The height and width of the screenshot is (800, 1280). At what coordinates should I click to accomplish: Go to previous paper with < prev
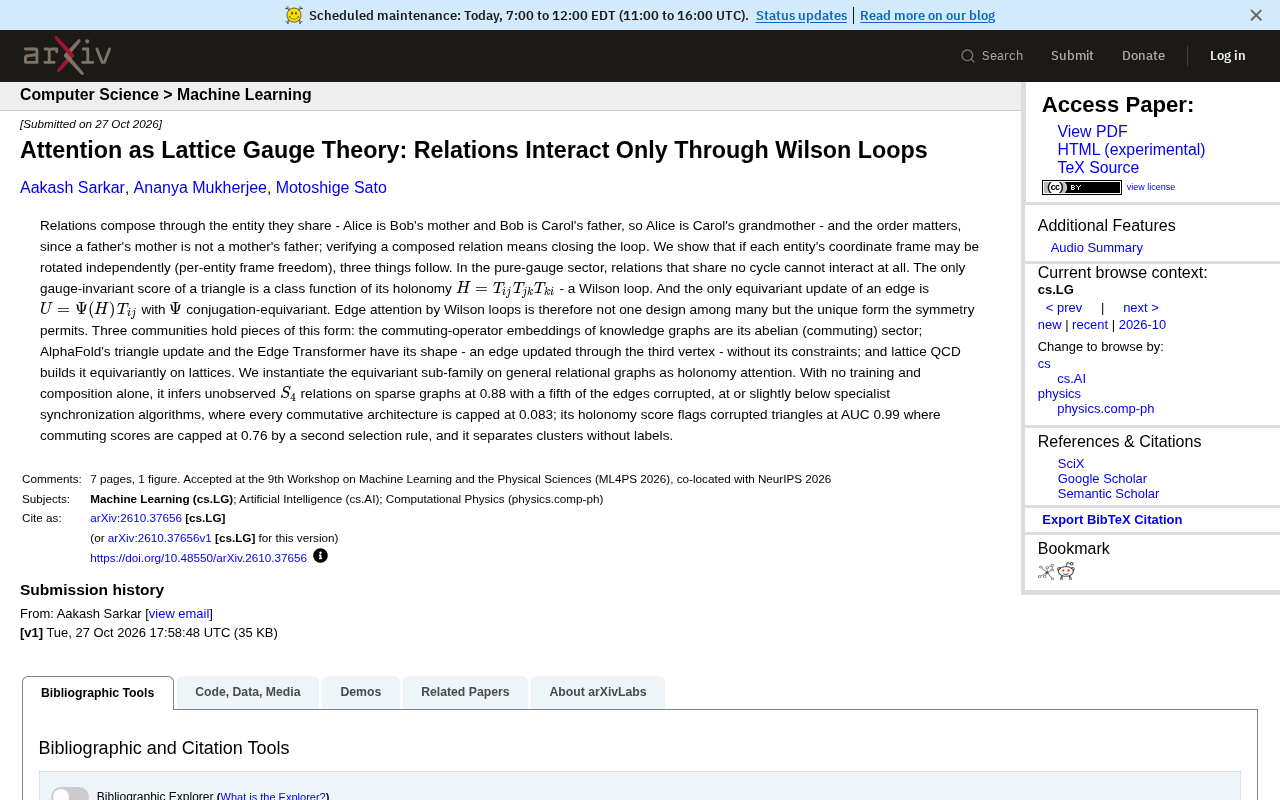pos(1064,308)
